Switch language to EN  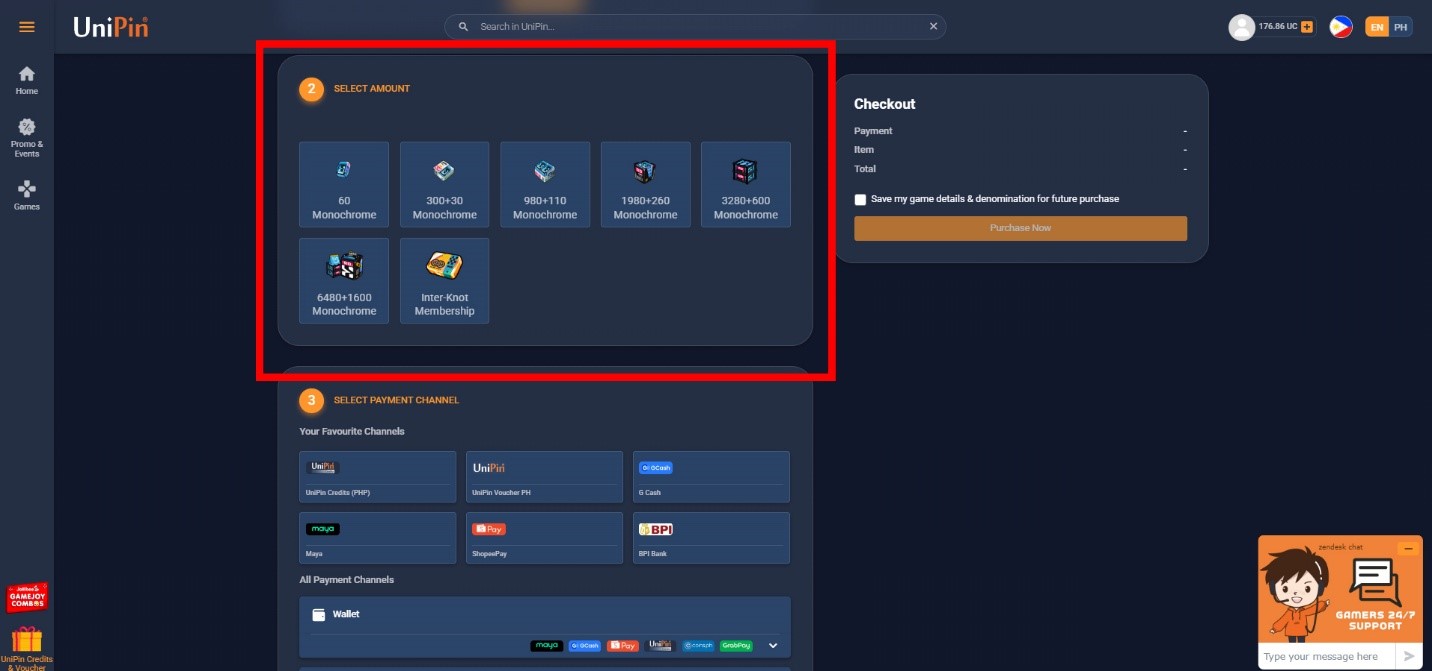[x=1377, y=27]
